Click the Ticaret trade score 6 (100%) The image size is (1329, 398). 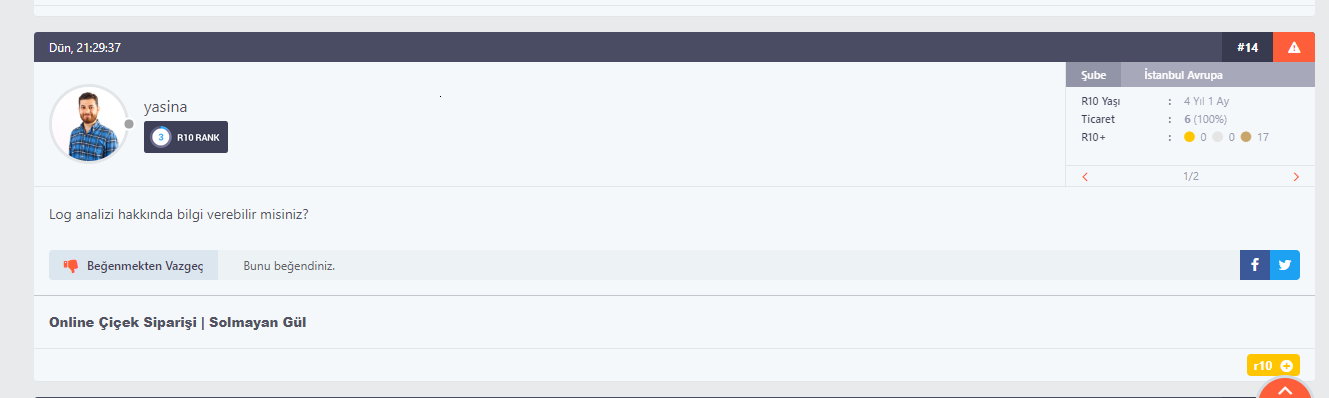(x=1206, y=119)
